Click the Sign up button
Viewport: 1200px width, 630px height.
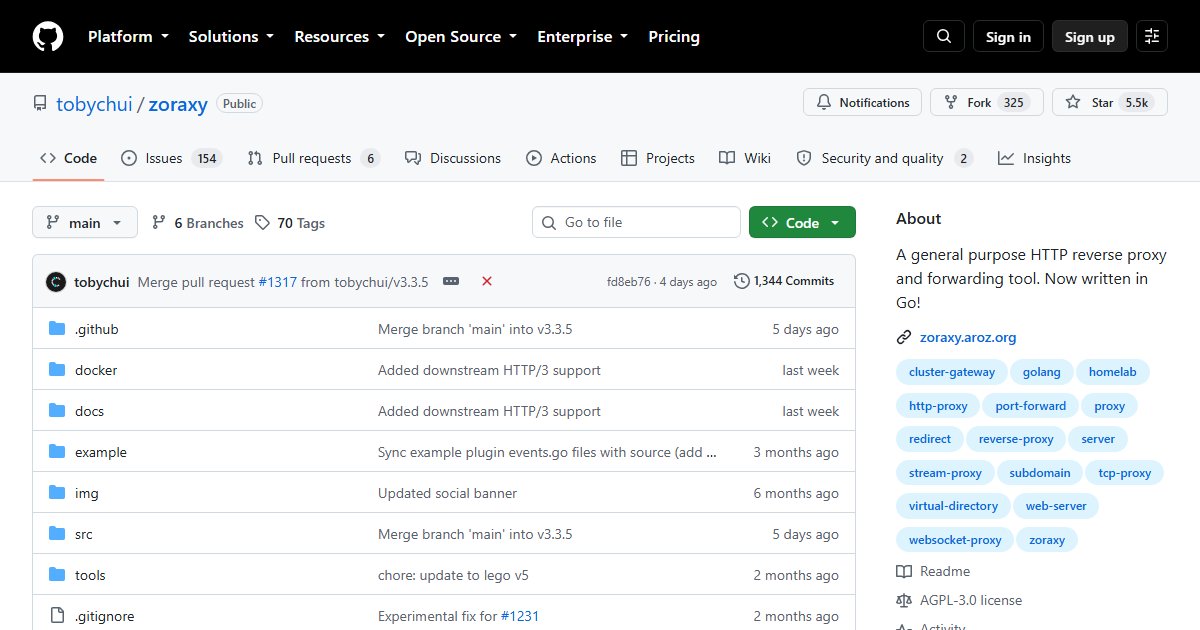point(1090,37)
